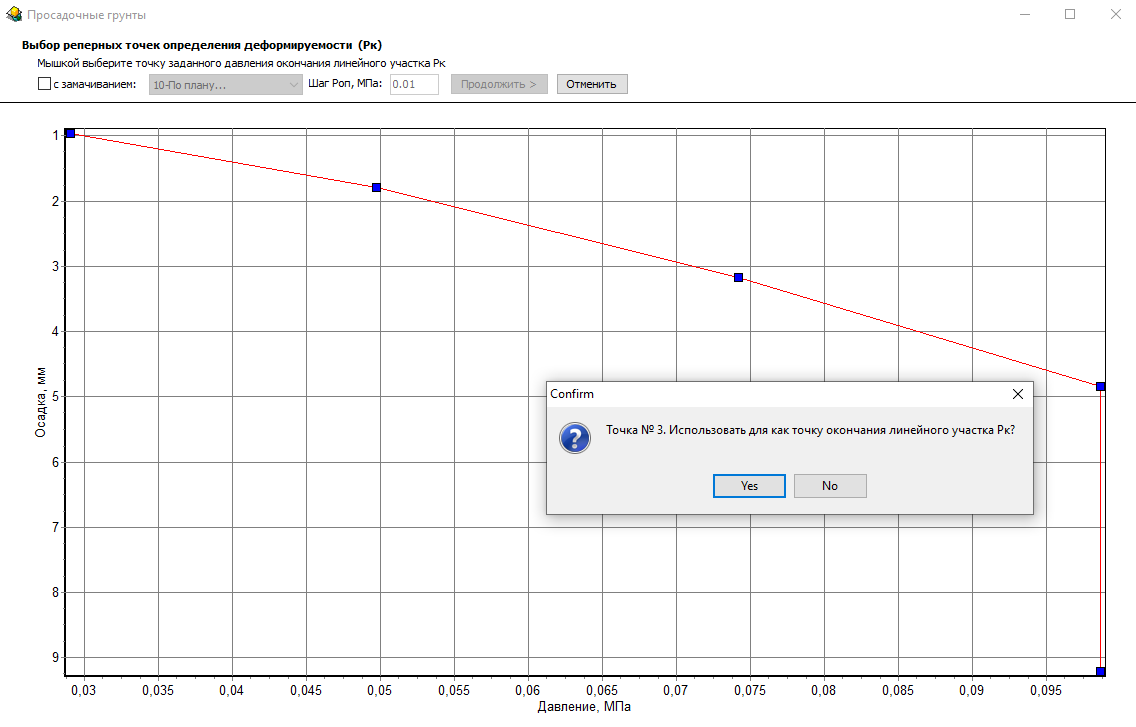Image resolution: width=1136 pixels, height=727 pixels.
Task: Pick the data point near pressure 0,075
Action: point(738,277)
